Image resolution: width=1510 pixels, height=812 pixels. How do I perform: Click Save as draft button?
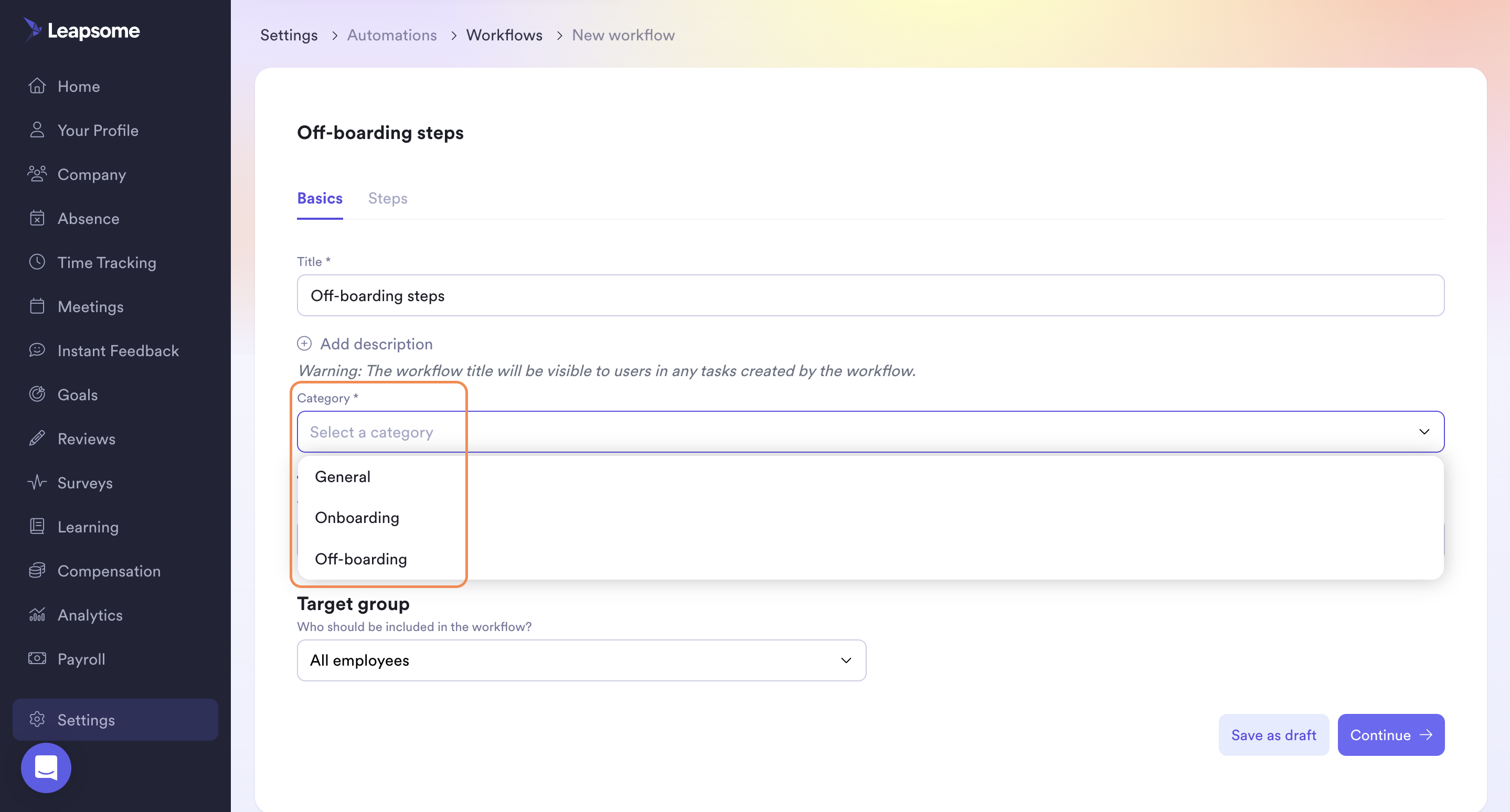point(1273,735)
